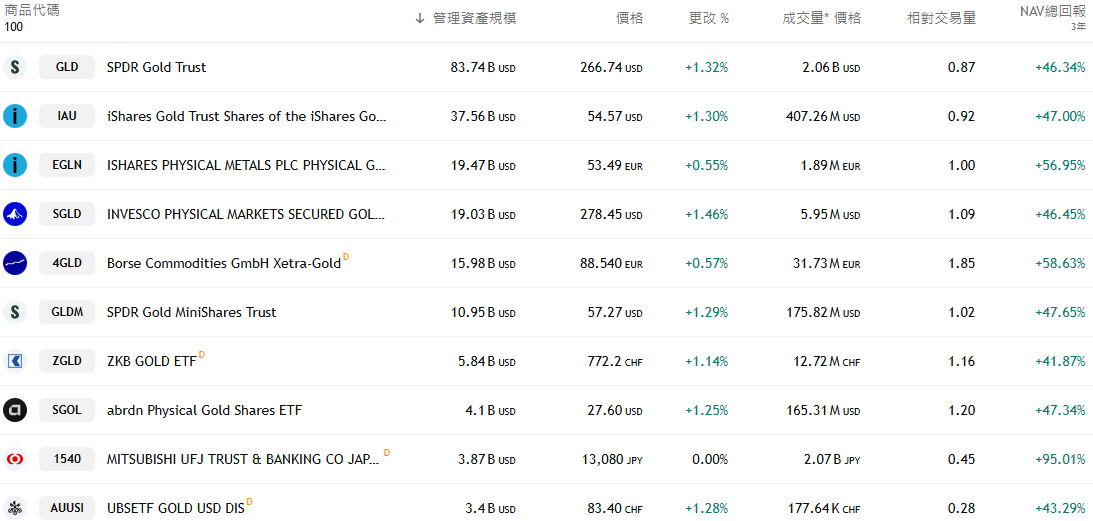Open the AUUSI ticker badge
1093x521 pixels.
67,508
